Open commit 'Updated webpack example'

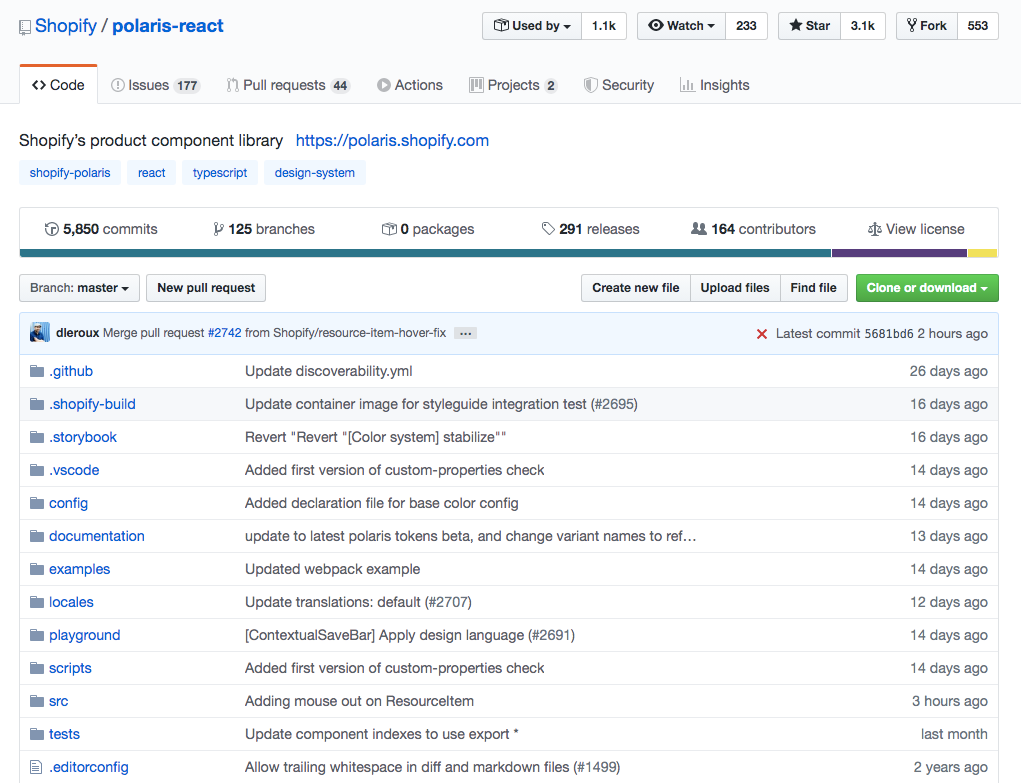point(333,569)
